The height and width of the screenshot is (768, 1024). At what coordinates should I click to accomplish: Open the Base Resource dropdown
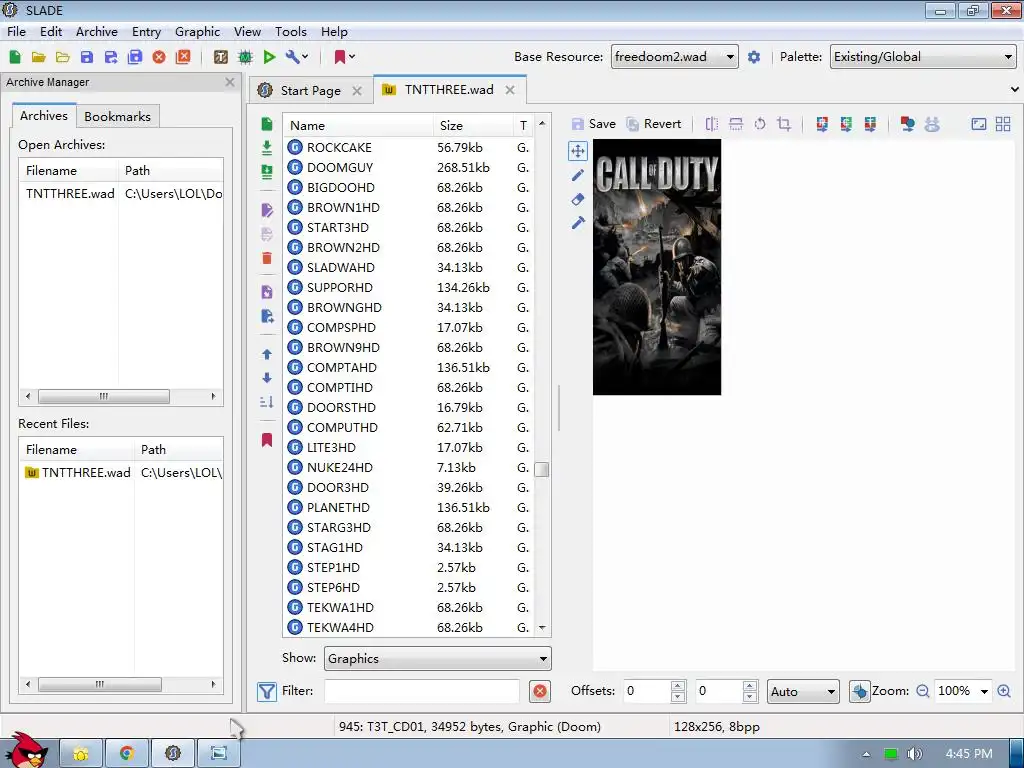click(675, 57)
